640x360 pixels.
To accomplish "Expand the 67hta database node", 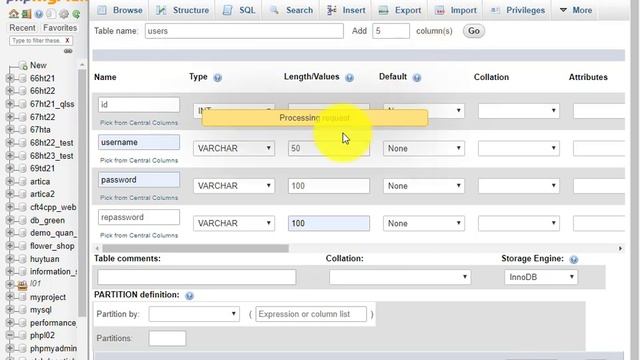I will click(x=10, y=129).
